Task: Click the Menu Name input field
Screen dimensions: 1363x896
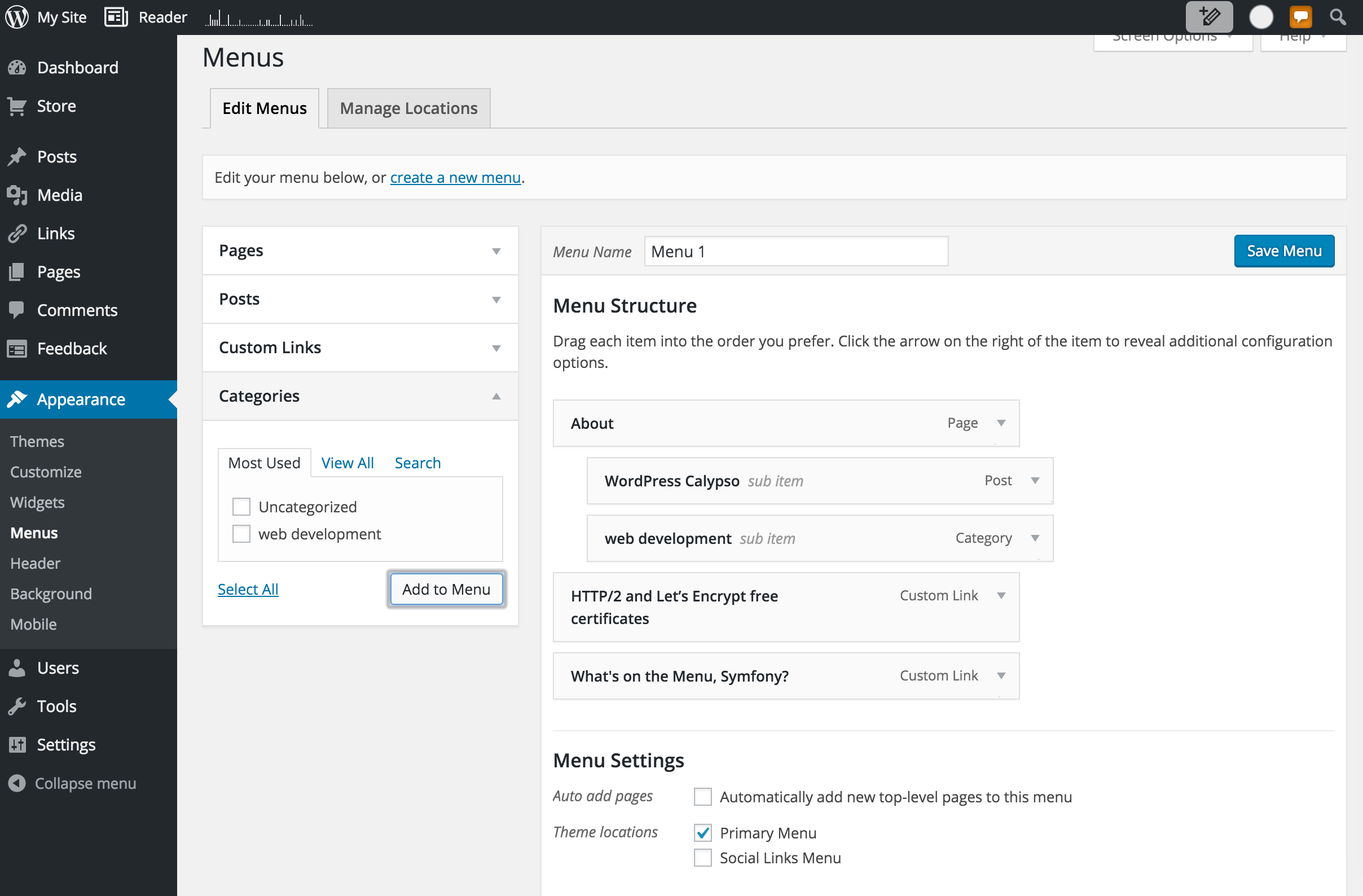Action: (x=795, y=251)
